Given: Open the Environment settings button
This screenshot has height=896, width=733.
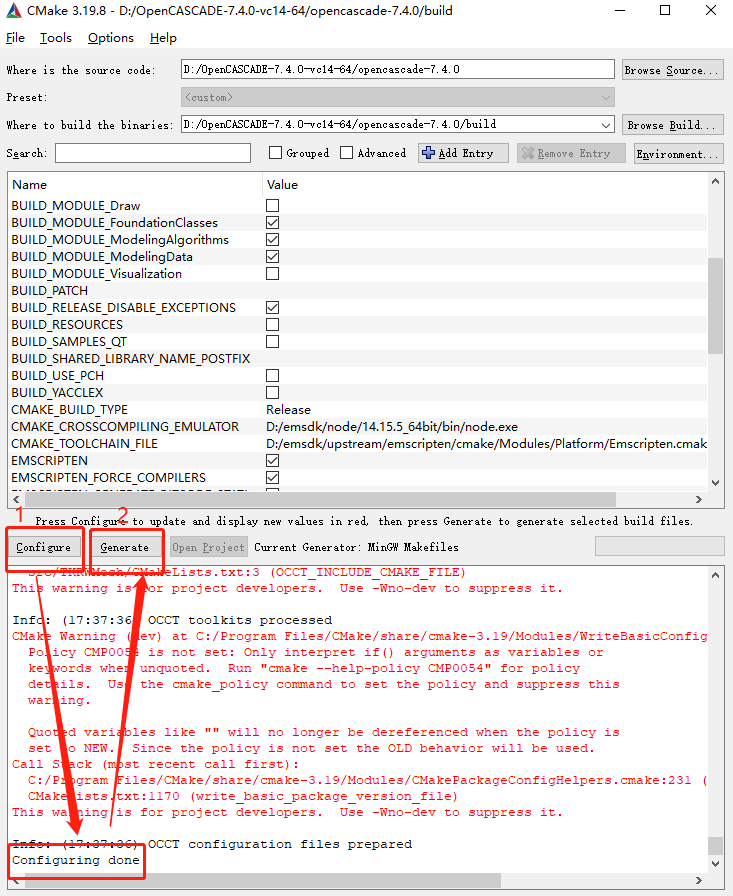Looking at the screenshot, I should point(678,153).
